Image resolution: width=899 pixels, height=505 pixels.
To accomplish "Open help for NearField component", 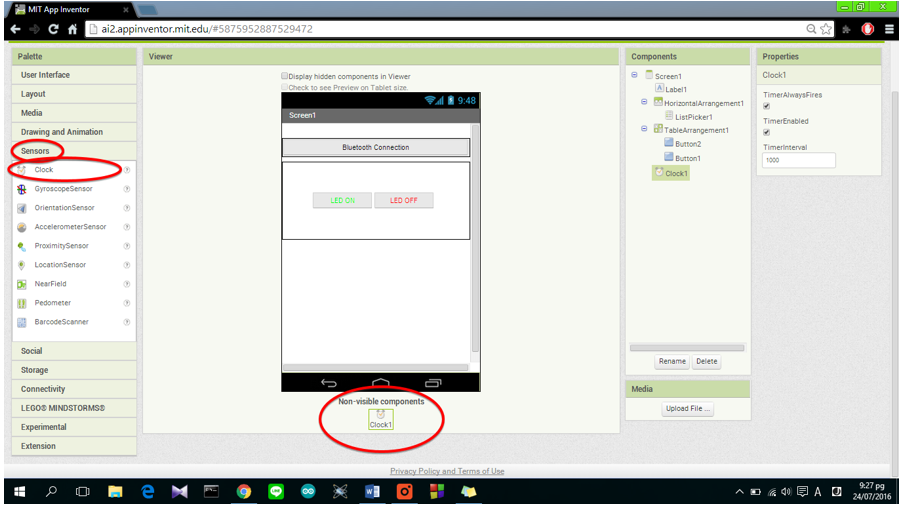I will coord(127,284).
